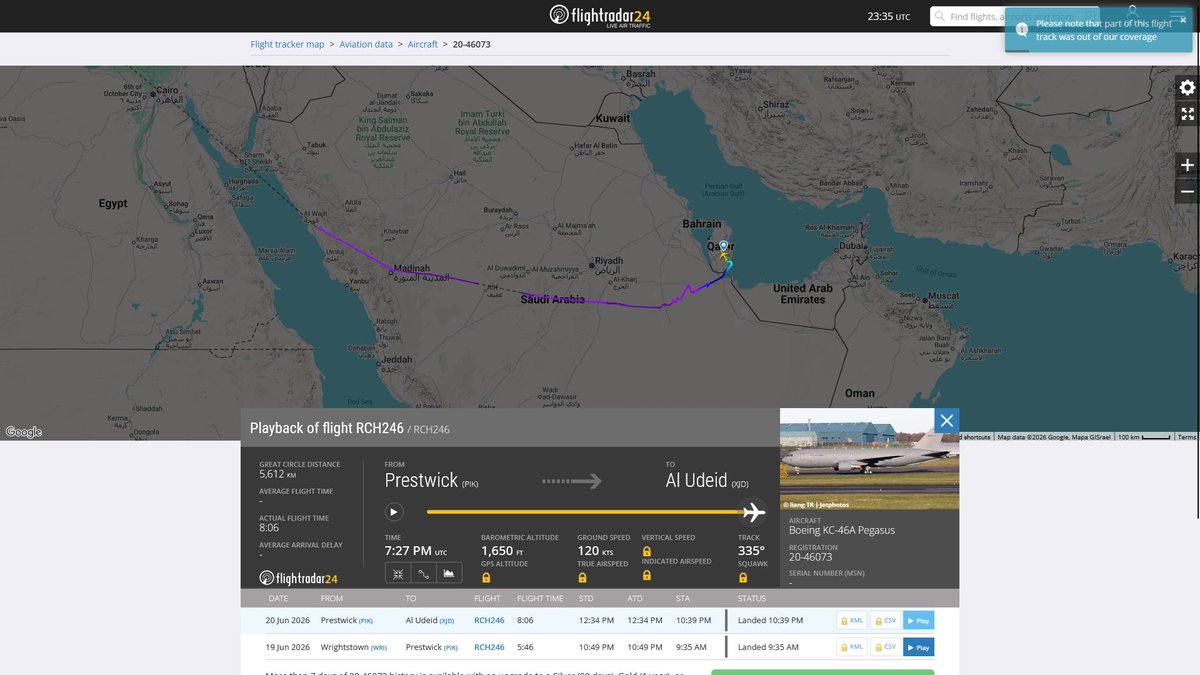Download KML for the 20 Jun 2026 flight
Viewport: 1200px width, 675px height.
[x=851, y=620]
